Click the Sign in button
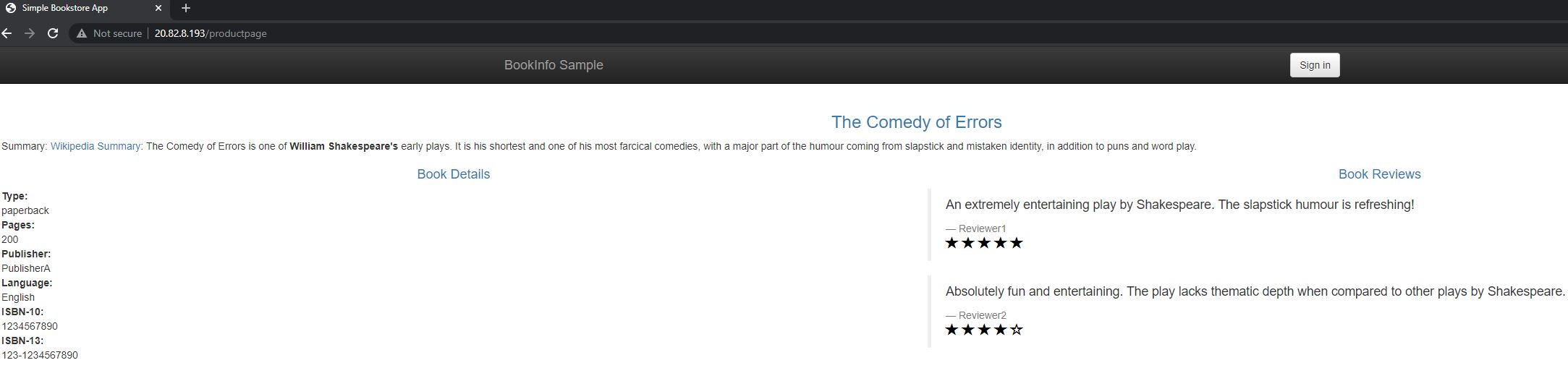Screen dimensions: 1568x368 click(1314, 65)
